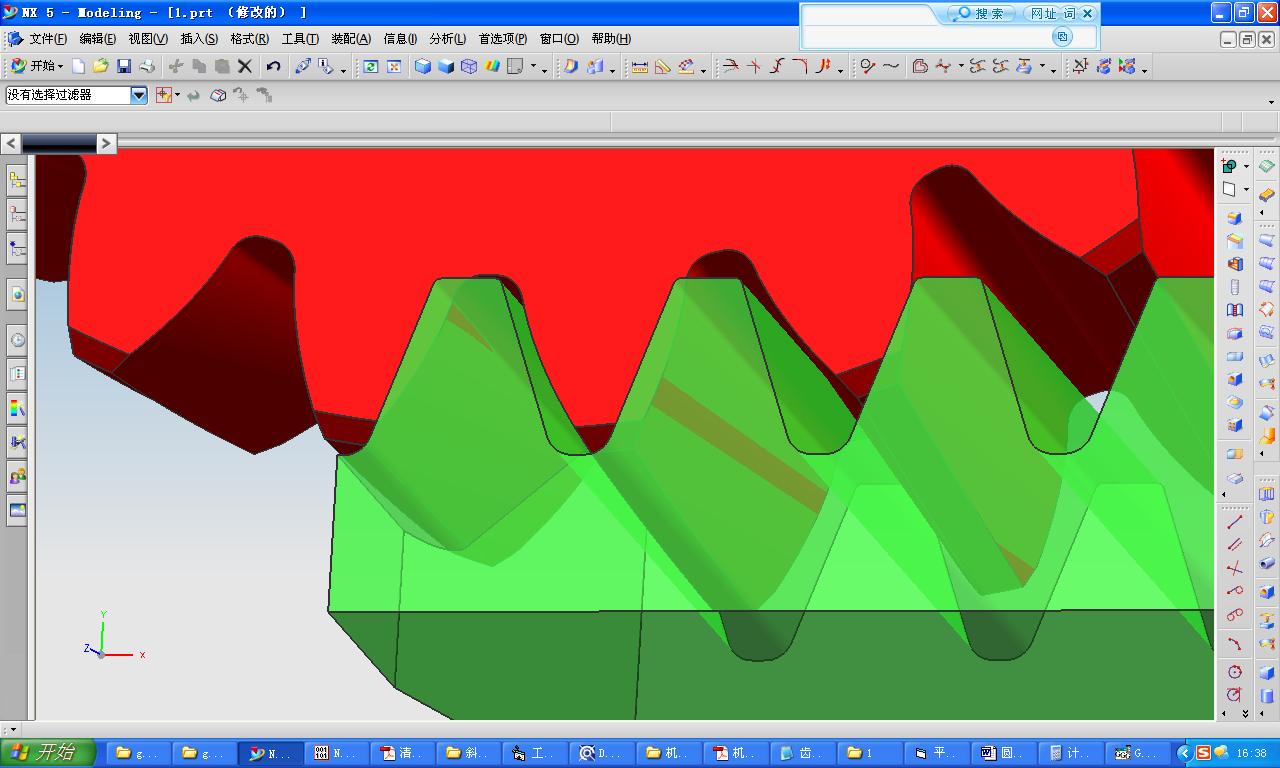The width and height of the screenshot is (1280, 768).
Task: Switch to NX taskbar button
Action: [x=270, y=753]
